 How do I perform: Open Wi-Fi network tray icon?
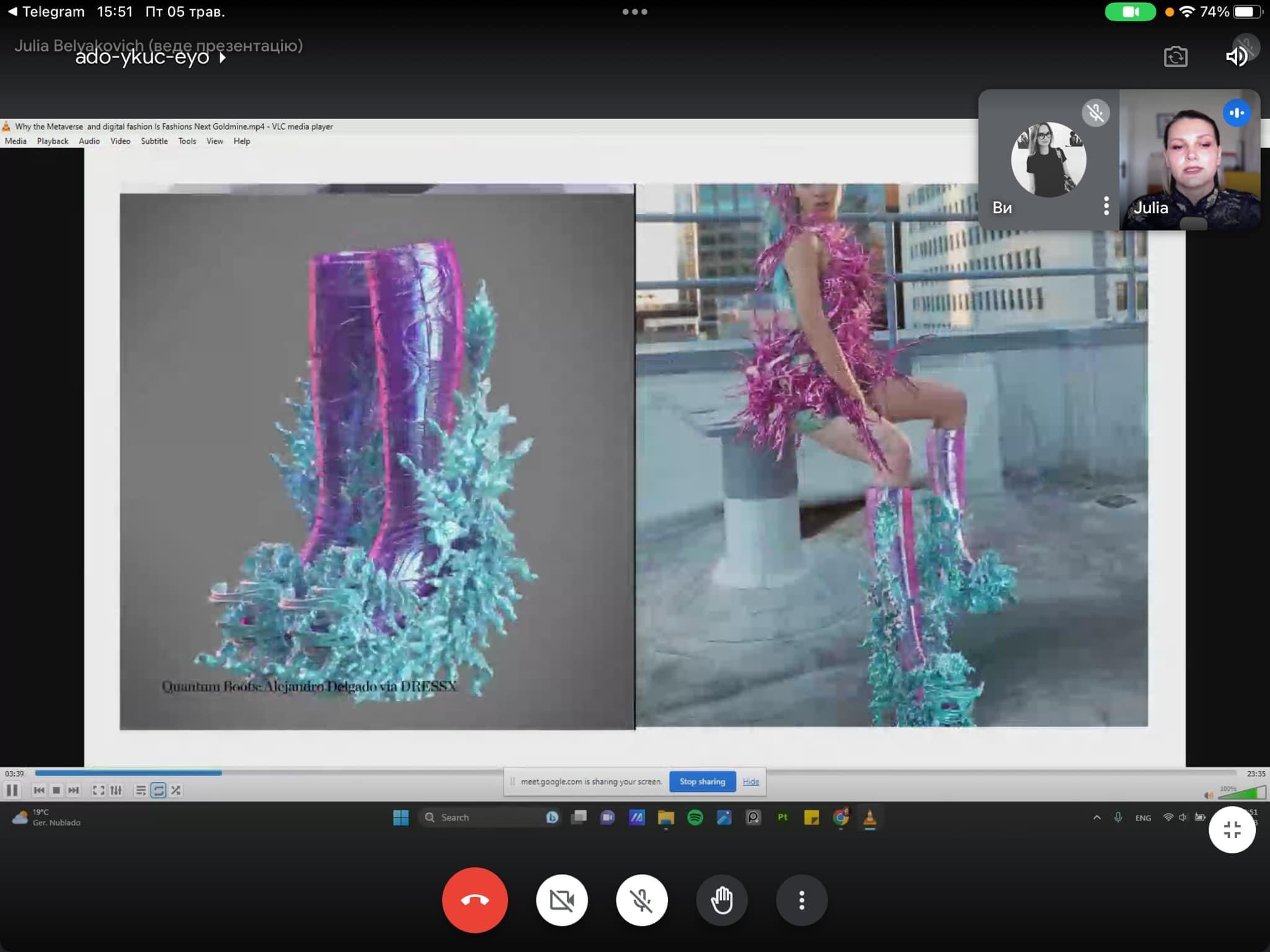[x=1168, y=818]
